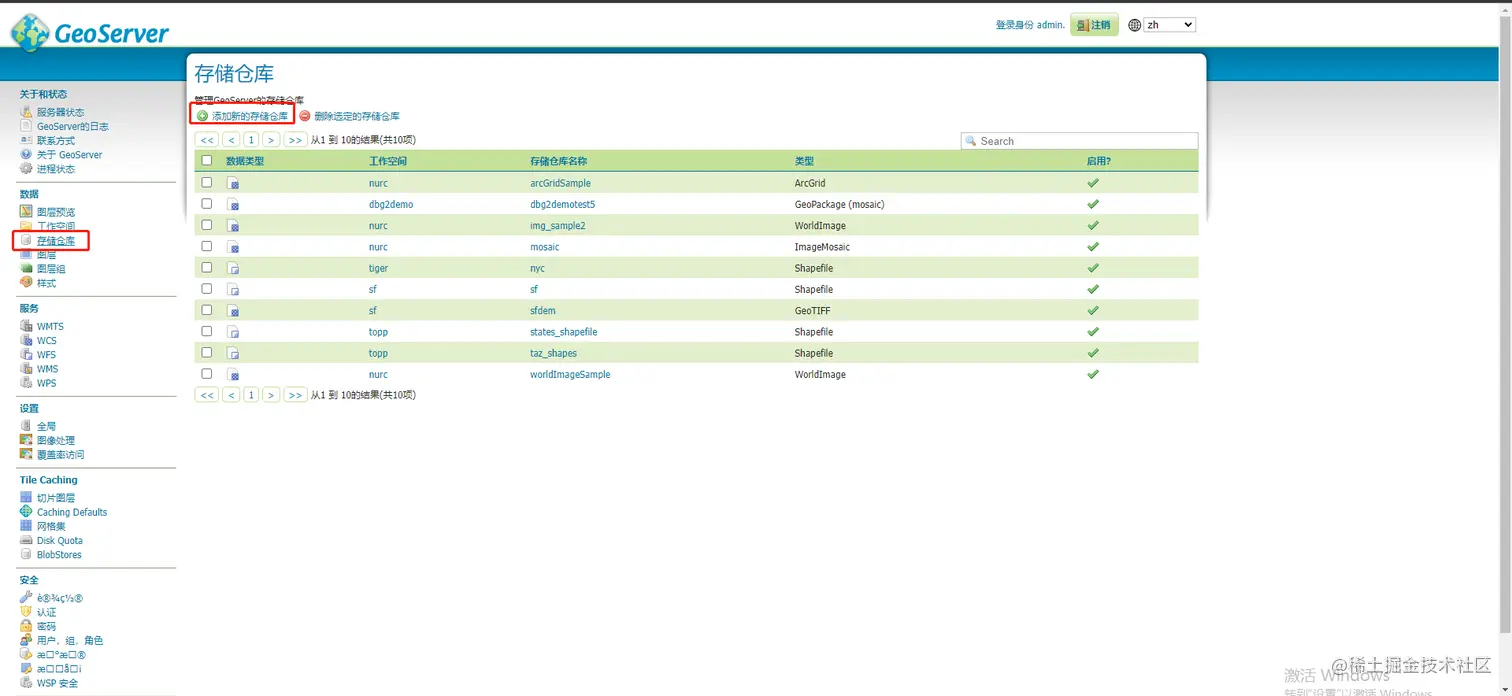Click the 全局 global settings icon

tap(26, 426)
